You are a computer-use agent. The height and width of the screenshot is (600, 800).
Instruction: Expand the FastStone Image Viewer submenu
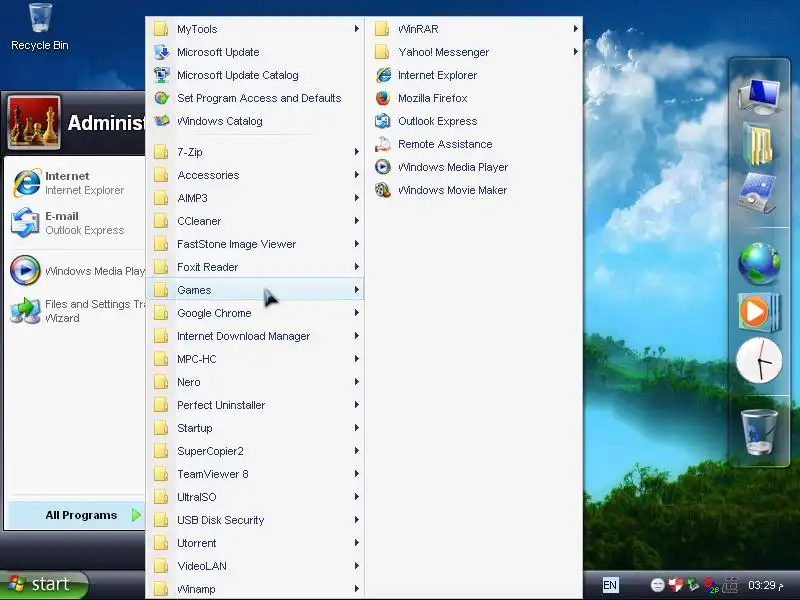tap(255, 244)
